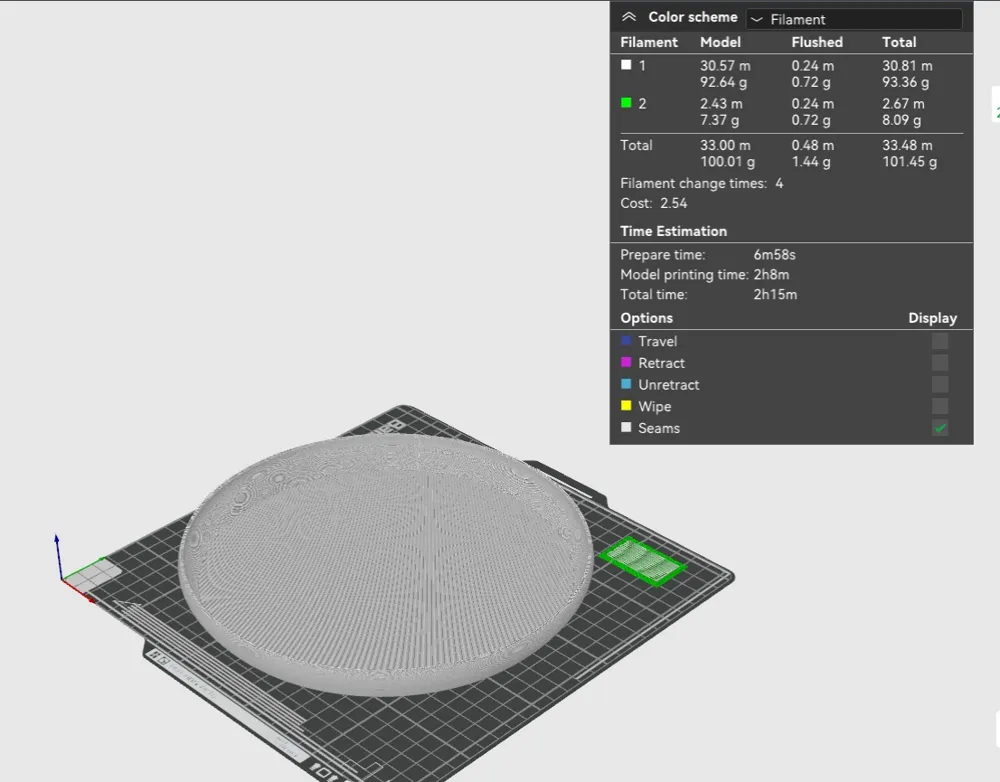Select the sliced disc model on the plate
1000x782 pixels.
click(x=390, y=560)
